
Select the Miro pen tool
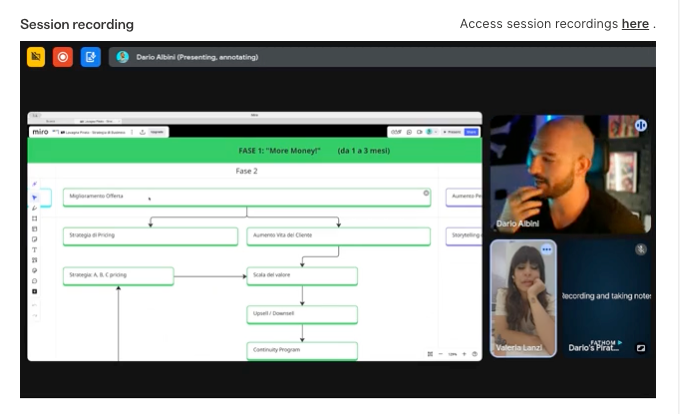coord(34,208)
